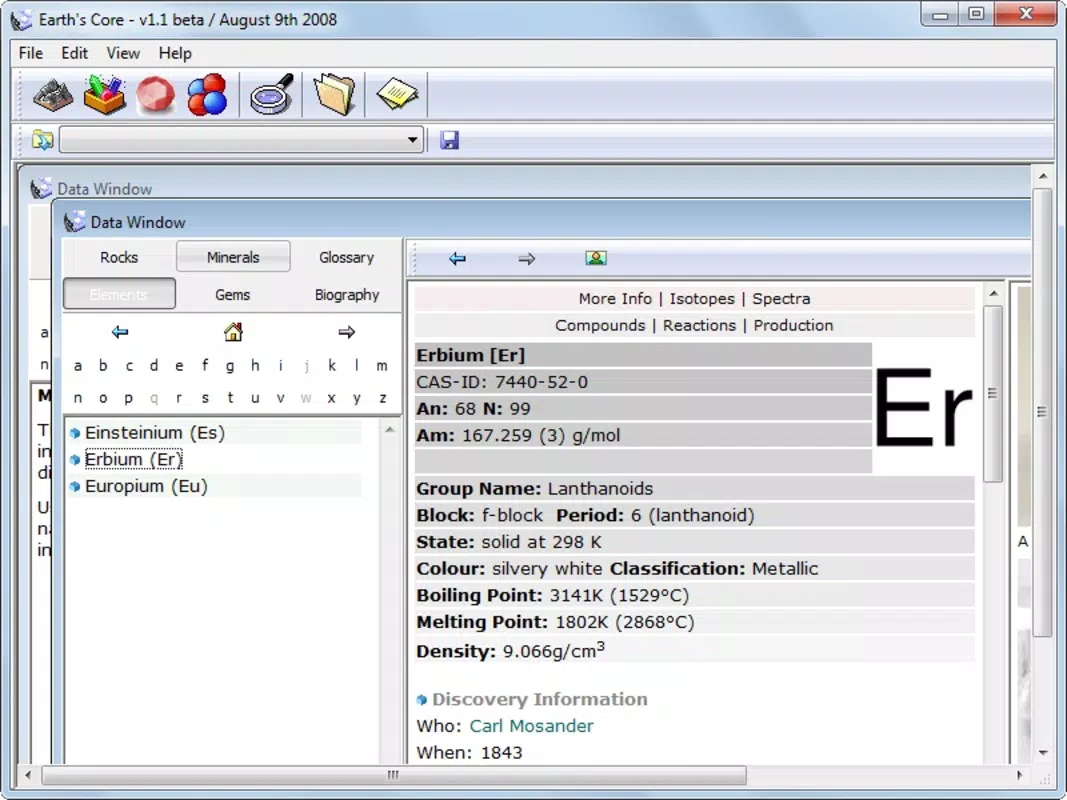Click the 'CAS-ID: 7440-52-0' row
1067x800 pixels.
[643, 382]
